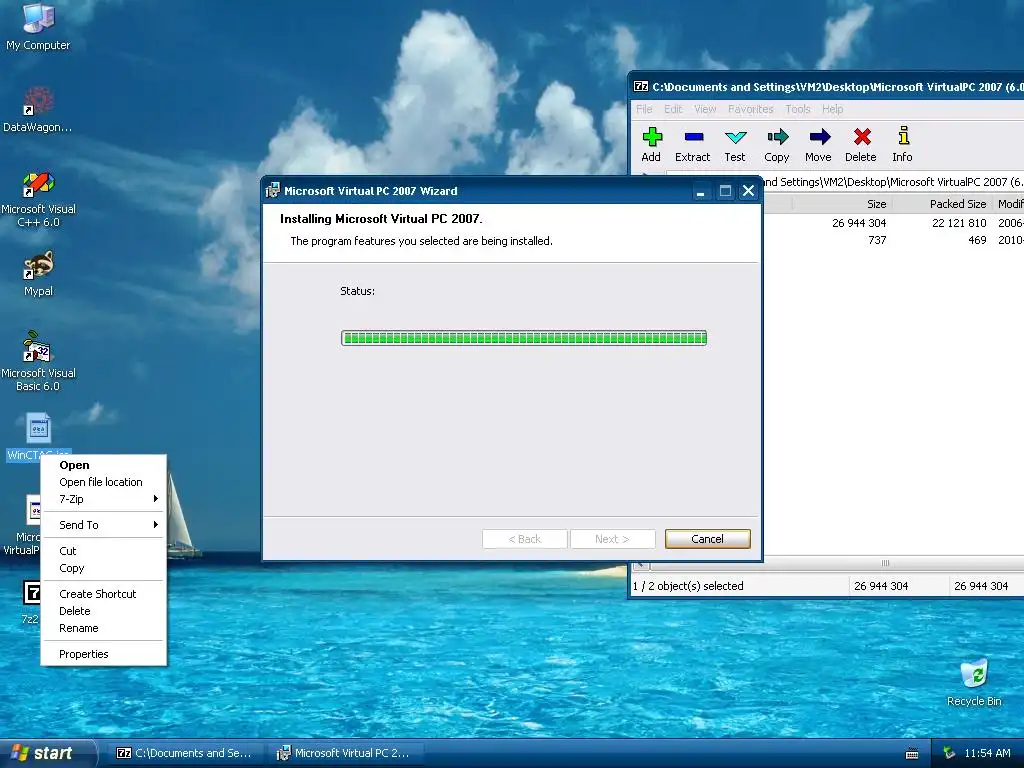The width and height of the screenshot is (1024, 768).
Task: Open the File menu in 7-Zip
Action: click(644, 109)
